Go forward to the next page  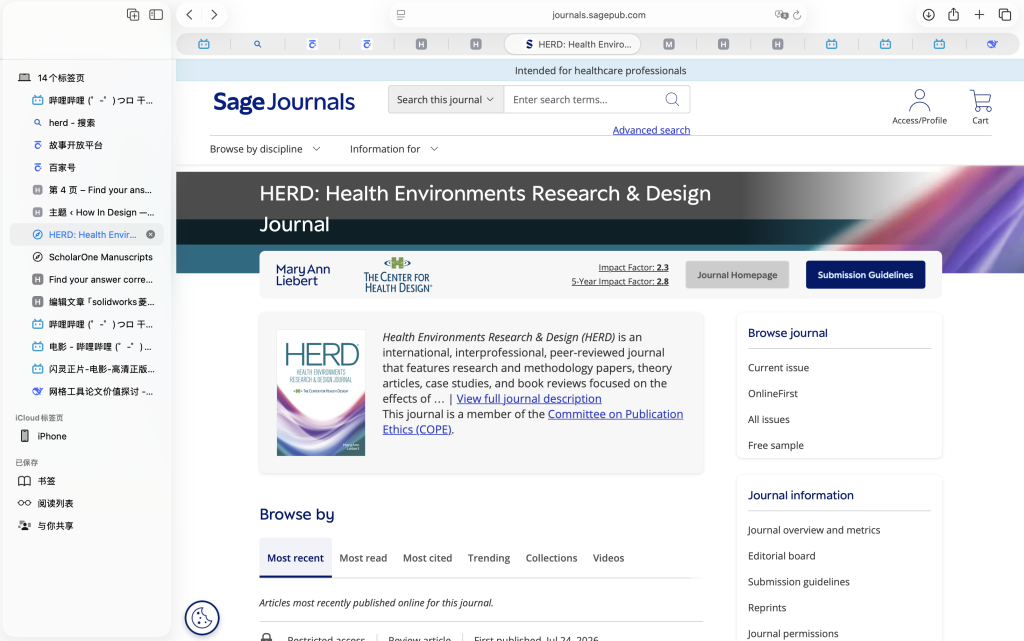pos(214,14)
